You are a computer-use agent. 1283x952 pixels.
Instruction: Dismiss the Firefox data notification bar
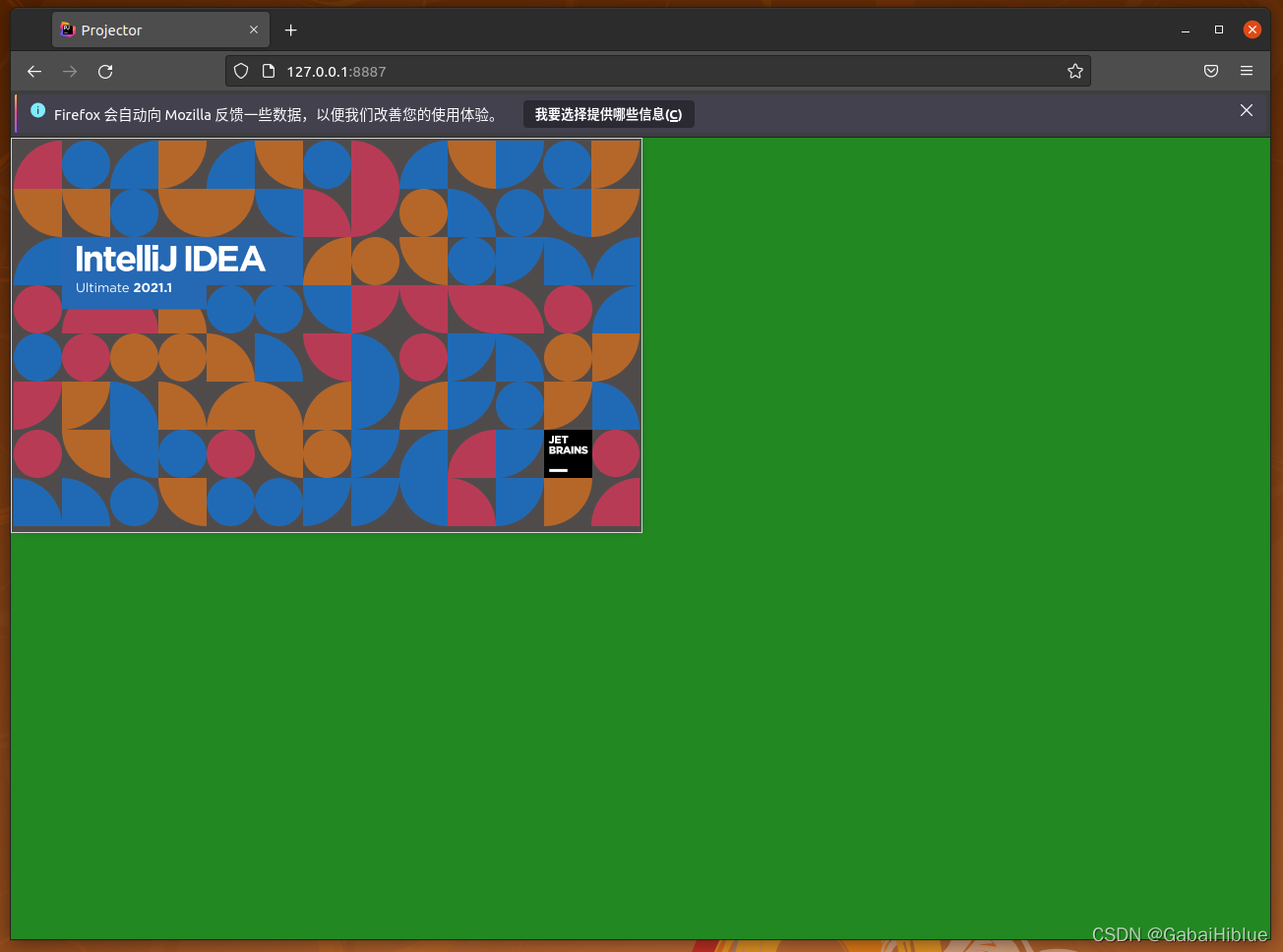[x=1247, y=110]
